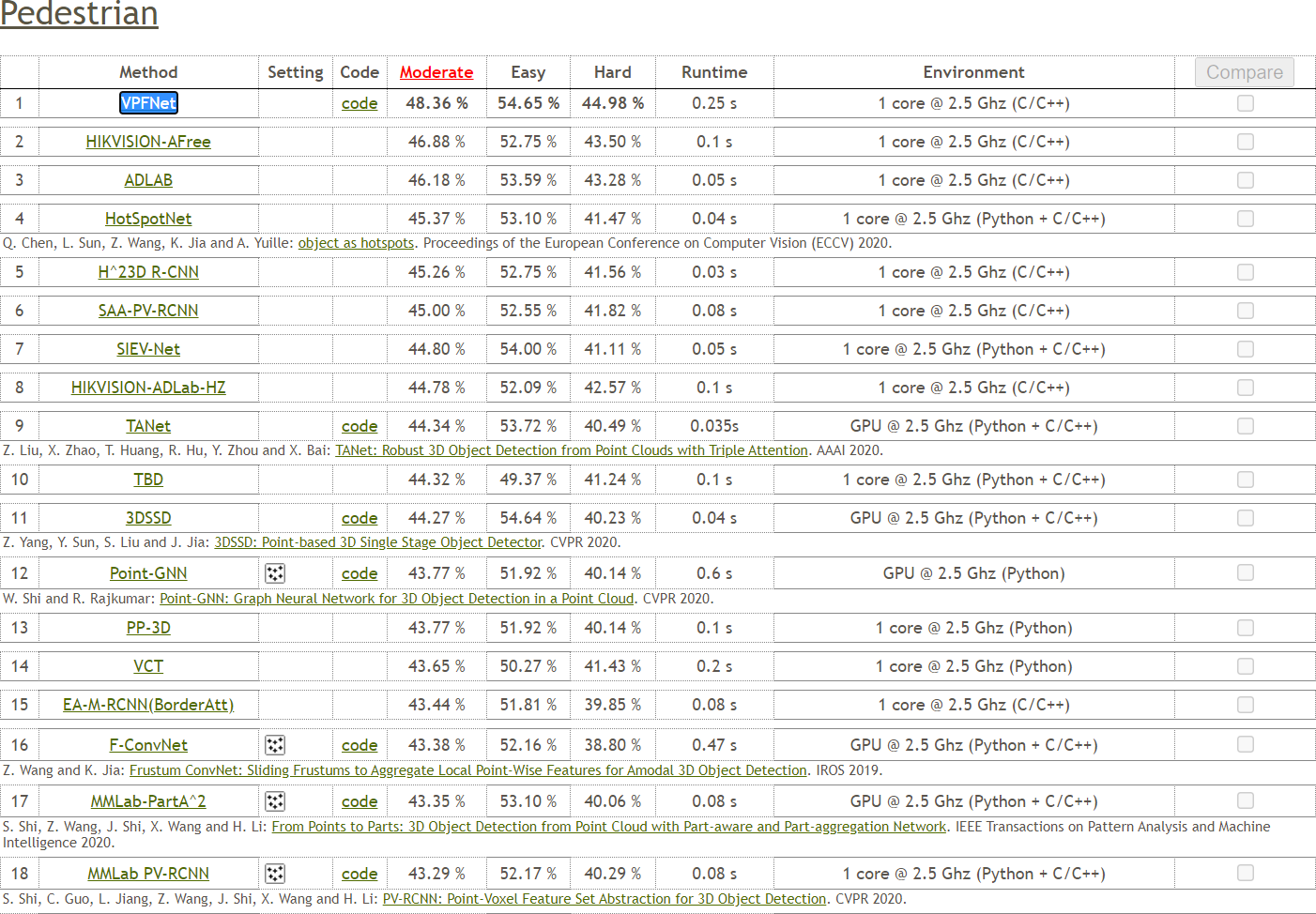The width and height of the screenshot is (1316, 914).
Task: Open the H^23D R-CNN method entry
Action: 148,272
